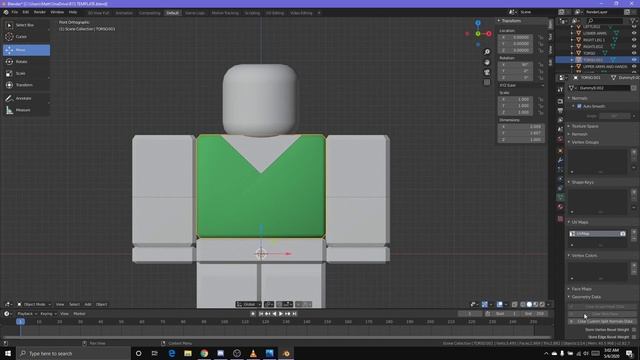The image size is (640, 360).
Task: Hide UPPER ARMS AND HANDS eye icon
Action: (634, 67)
